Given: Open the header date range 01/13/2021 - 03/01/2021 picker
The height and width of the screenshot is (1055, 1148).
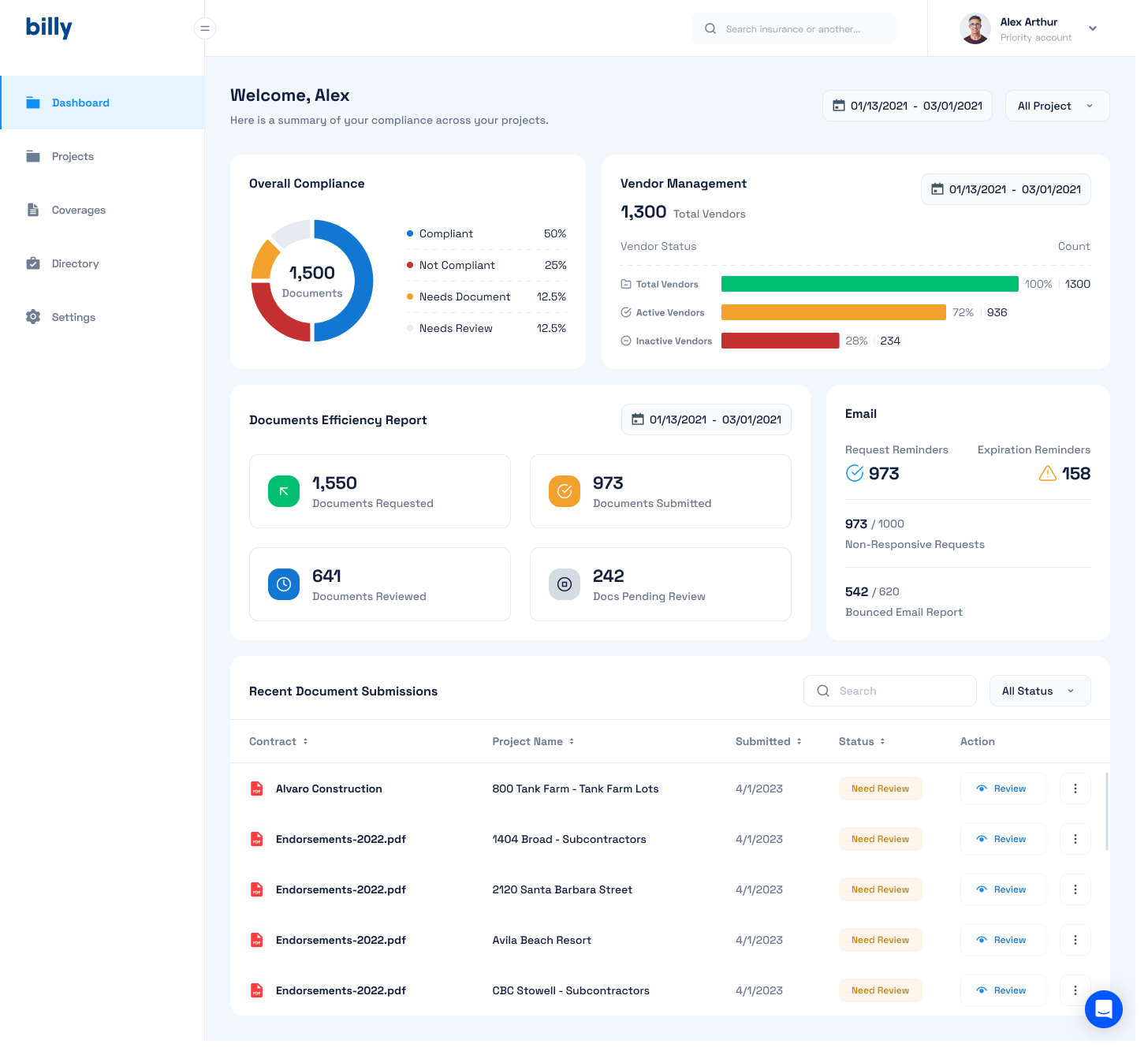Looking at the screenshot, I should [908, 106].
